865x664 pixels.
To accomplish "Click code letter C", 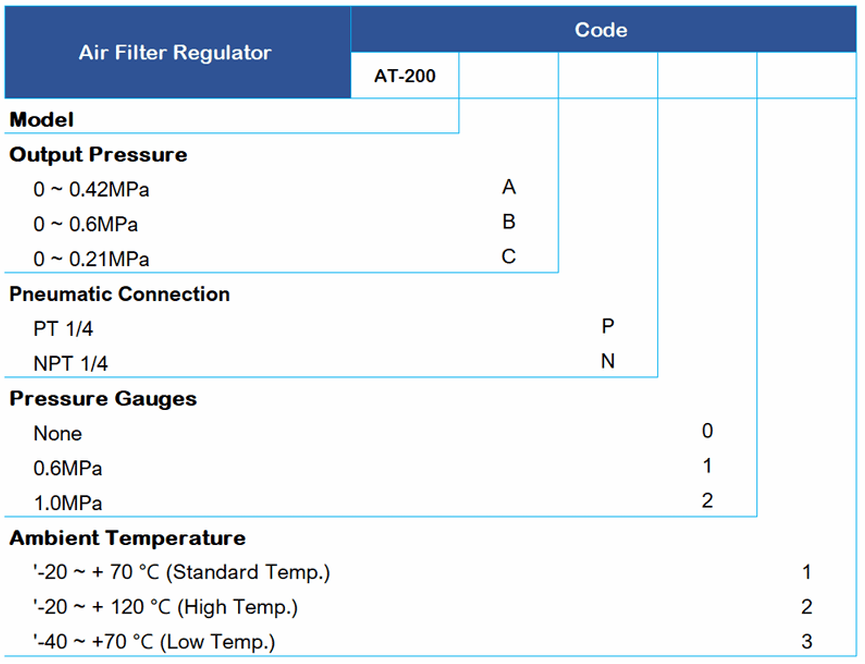I will point(509,257).
